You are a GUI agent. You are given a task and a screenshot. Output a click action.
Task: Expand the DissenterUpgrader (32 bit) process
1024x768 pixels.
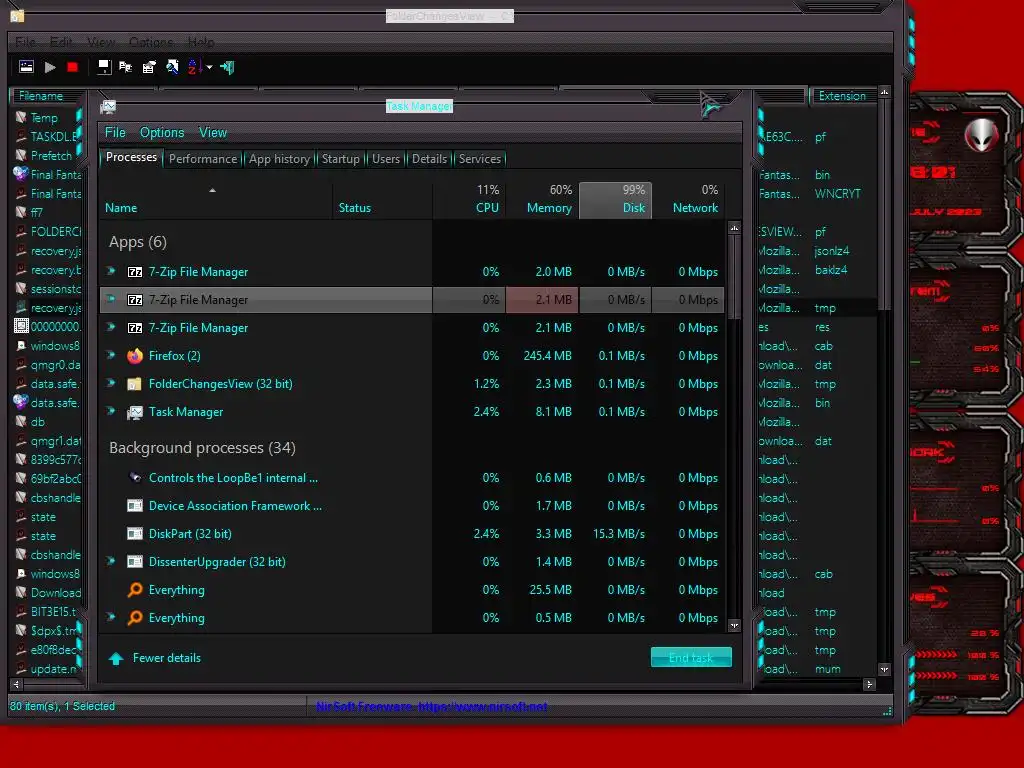point(111,561)
